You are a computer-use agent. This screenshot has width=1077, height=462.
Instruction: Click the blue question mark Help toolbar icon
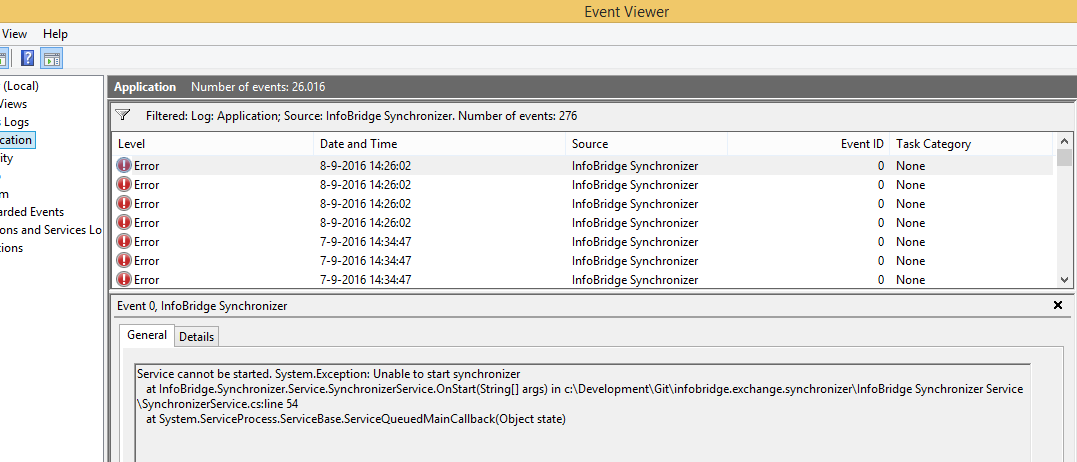point(27,58)
